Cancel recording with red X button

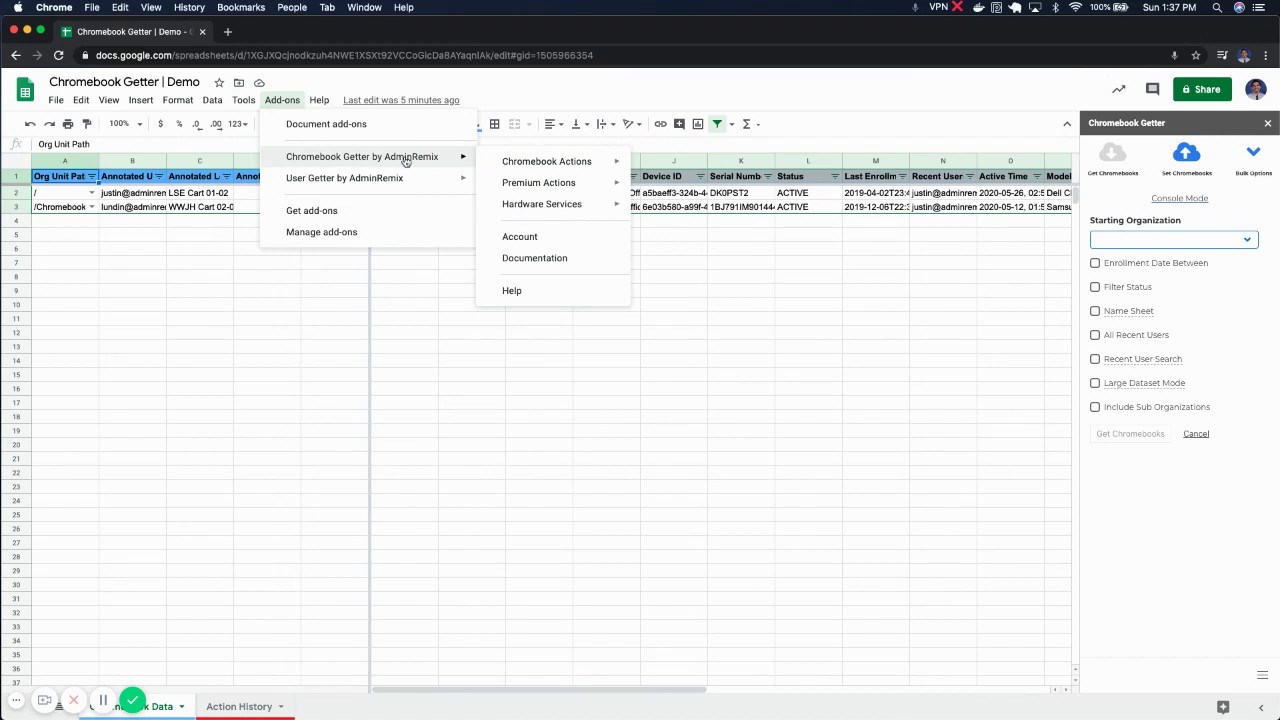pyautogui.click(x=73, y=700)
